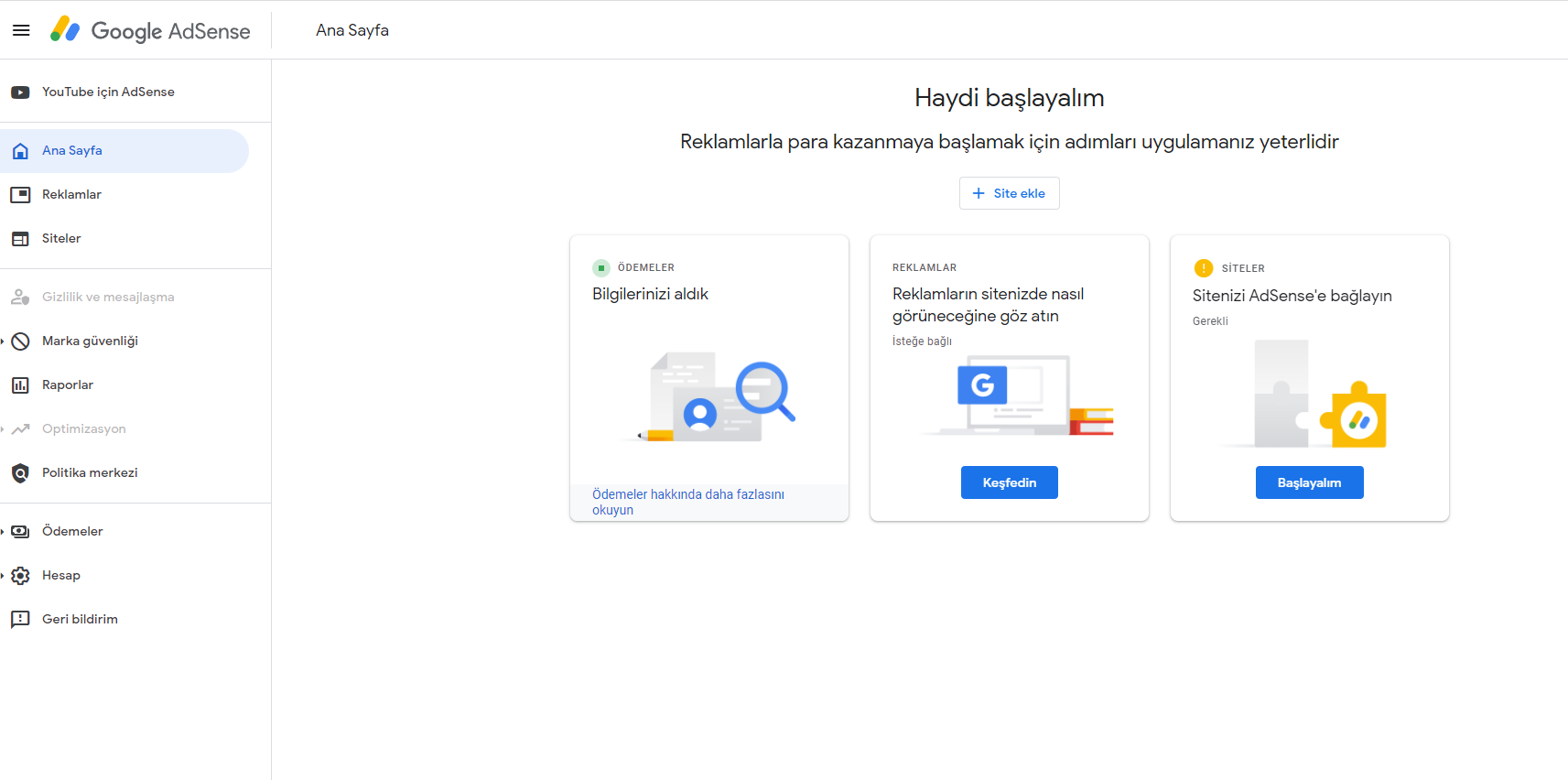This screenshot has height=780, width=1568.
Task: Click the Geri bildirim feedback icon
Action: point(20,620)
